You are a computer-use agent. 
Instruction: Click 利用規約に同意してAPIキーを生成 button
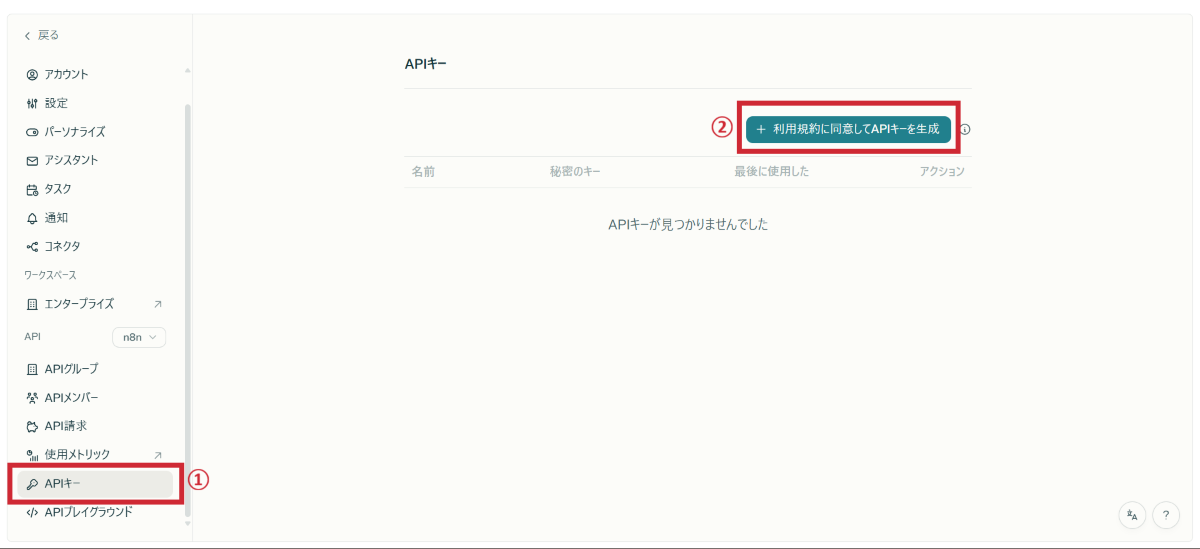tap(848, 129)
